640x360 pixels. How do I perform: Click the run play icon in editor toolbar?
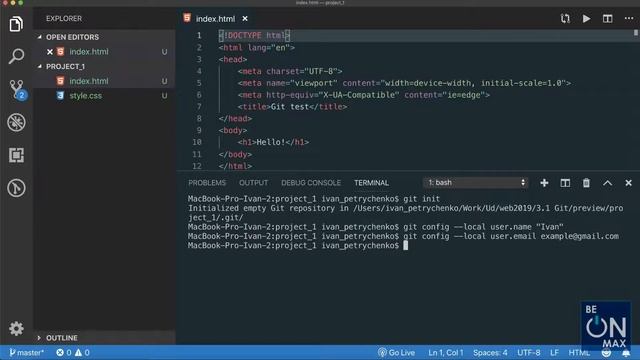tap(587, 18)
